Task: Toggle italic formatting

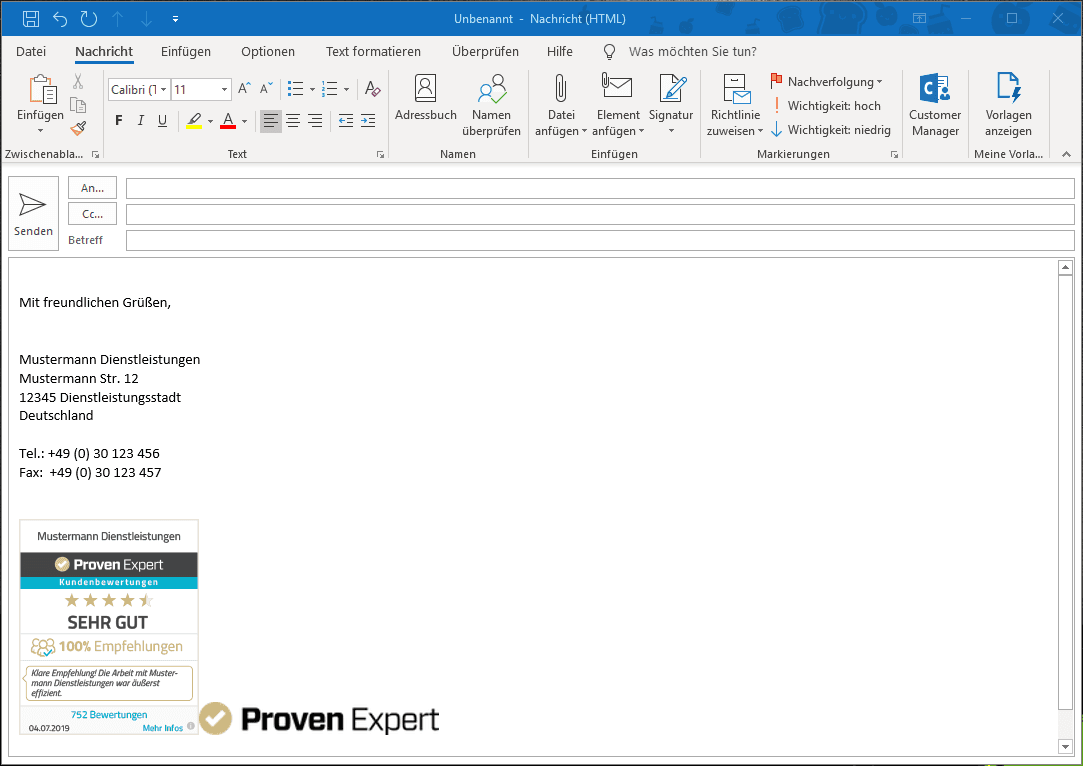Action: point(141,121)
